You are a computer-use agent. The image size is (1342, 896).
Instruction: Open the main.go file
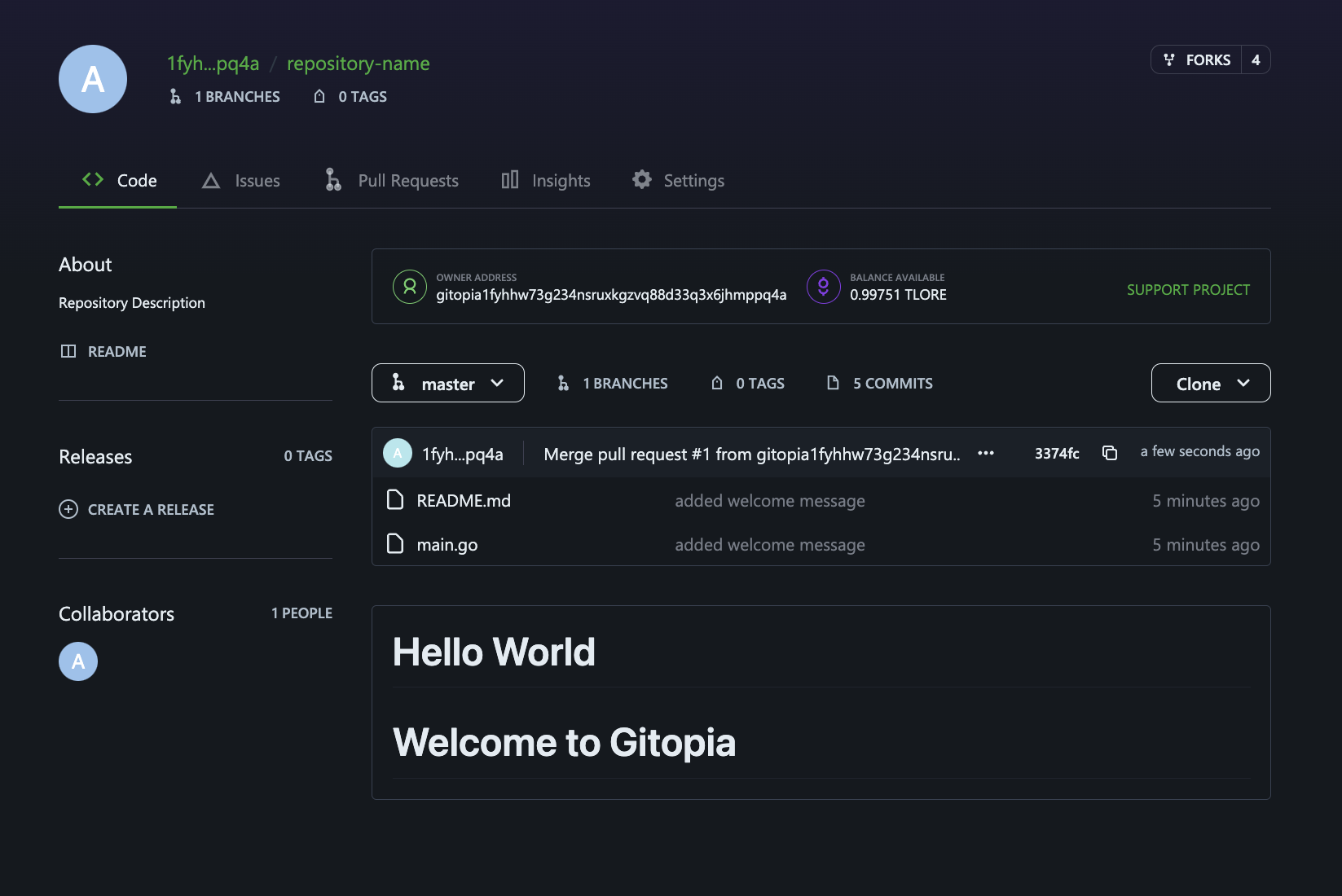tap(447, 545)
